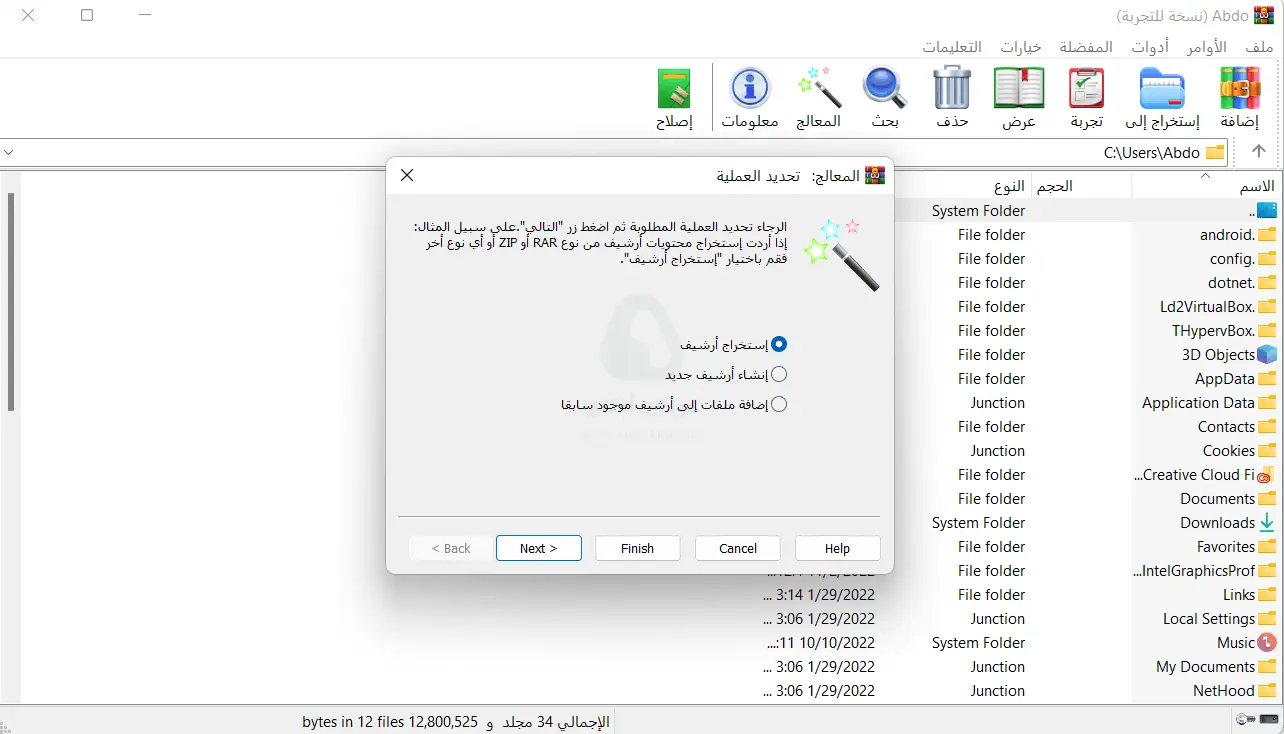Image resolution: width=1284 pixels, height=734 pixels.
Task: Open the folder path dropdown next to C:\Users\Abdo
Action: point(1214,152)
